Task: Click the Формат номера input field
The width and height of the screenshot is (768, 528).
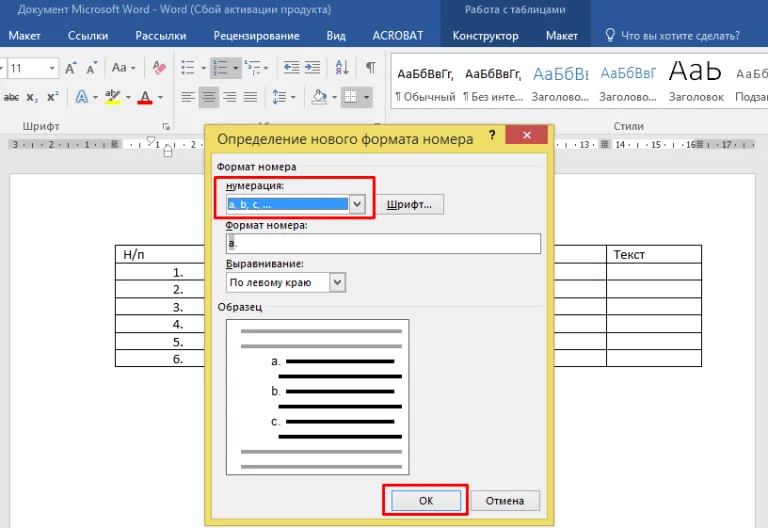Action: point(384,243)
